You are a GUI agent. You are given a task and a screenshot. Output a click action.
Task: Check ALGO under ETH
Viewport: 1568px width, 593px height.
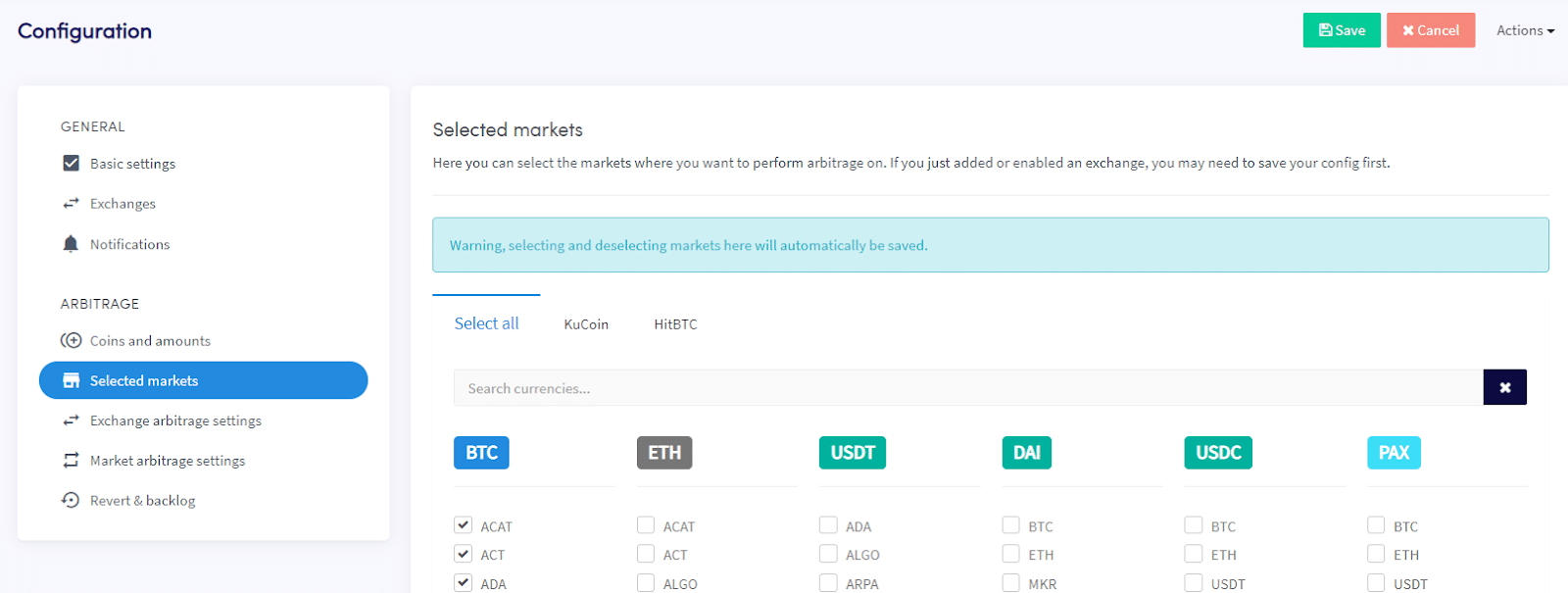[x=646, y=583]
